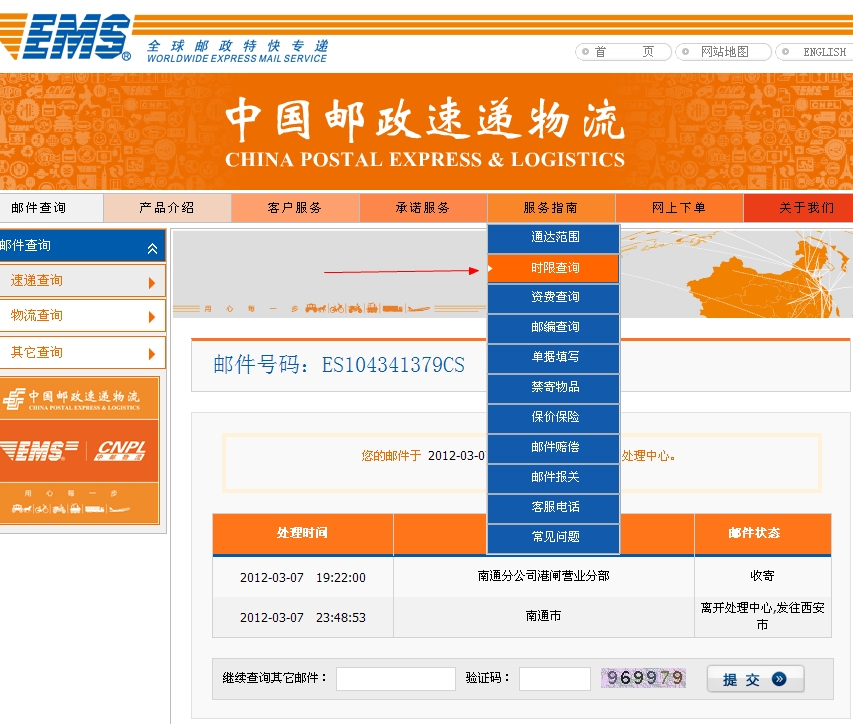This screenshot has width=853, height=724.
Task: Expand the 物流查询 sidebar arrow
Action: pyautogui.click(x=152, y=317)
